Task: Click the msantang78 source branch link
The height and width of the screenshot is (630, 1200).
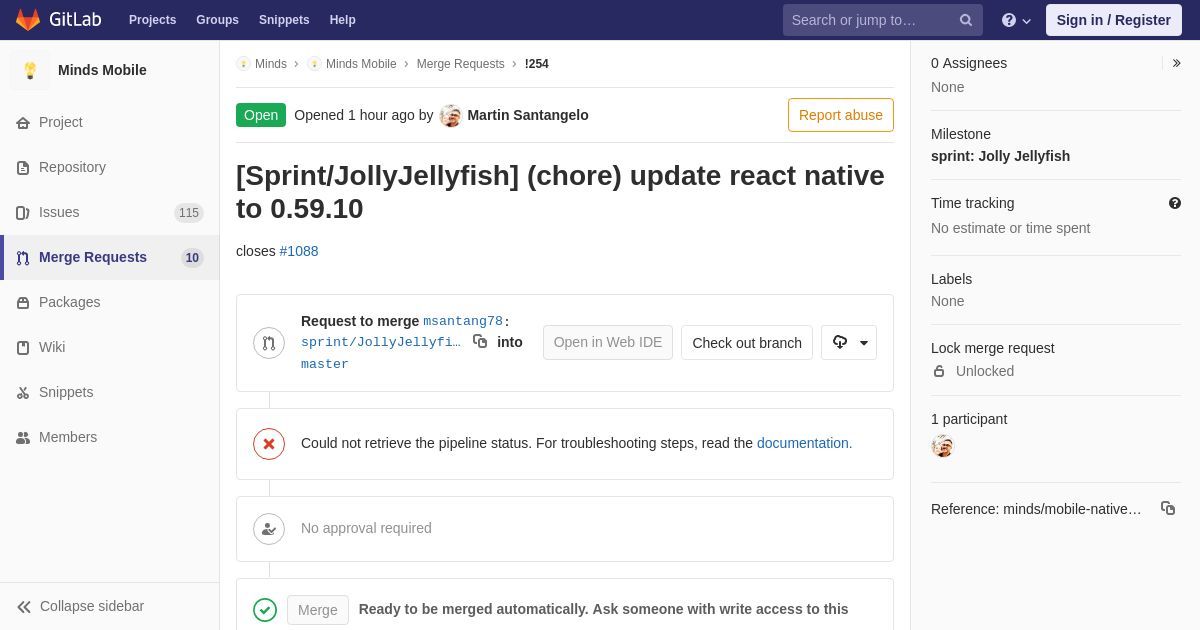Action: click(463, 321)
